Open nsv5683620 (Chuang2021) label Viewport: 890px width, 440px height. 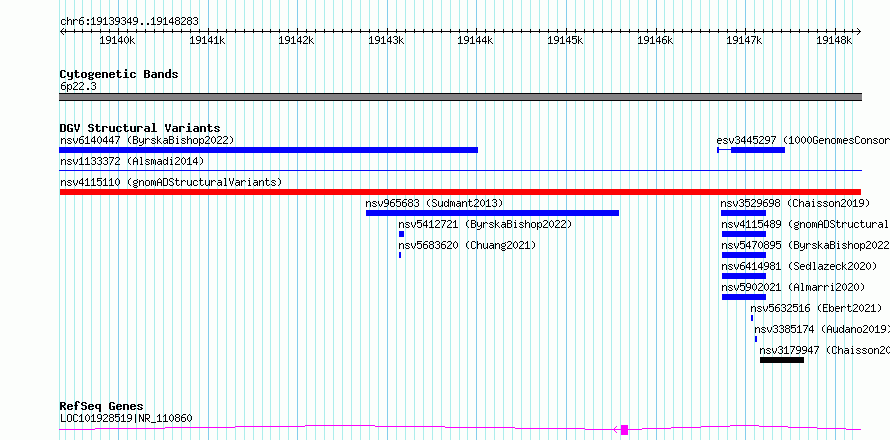click(467, 245)
